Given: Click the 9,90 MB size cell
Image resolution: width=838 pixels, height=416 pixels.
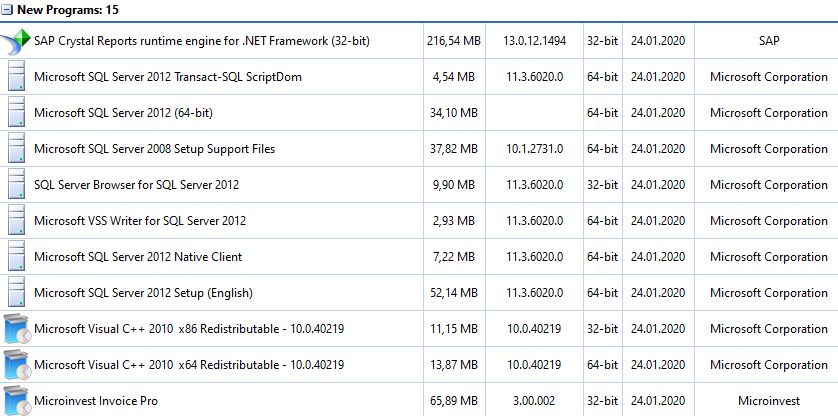Looking at the screenshot, I should coord(454,184).
